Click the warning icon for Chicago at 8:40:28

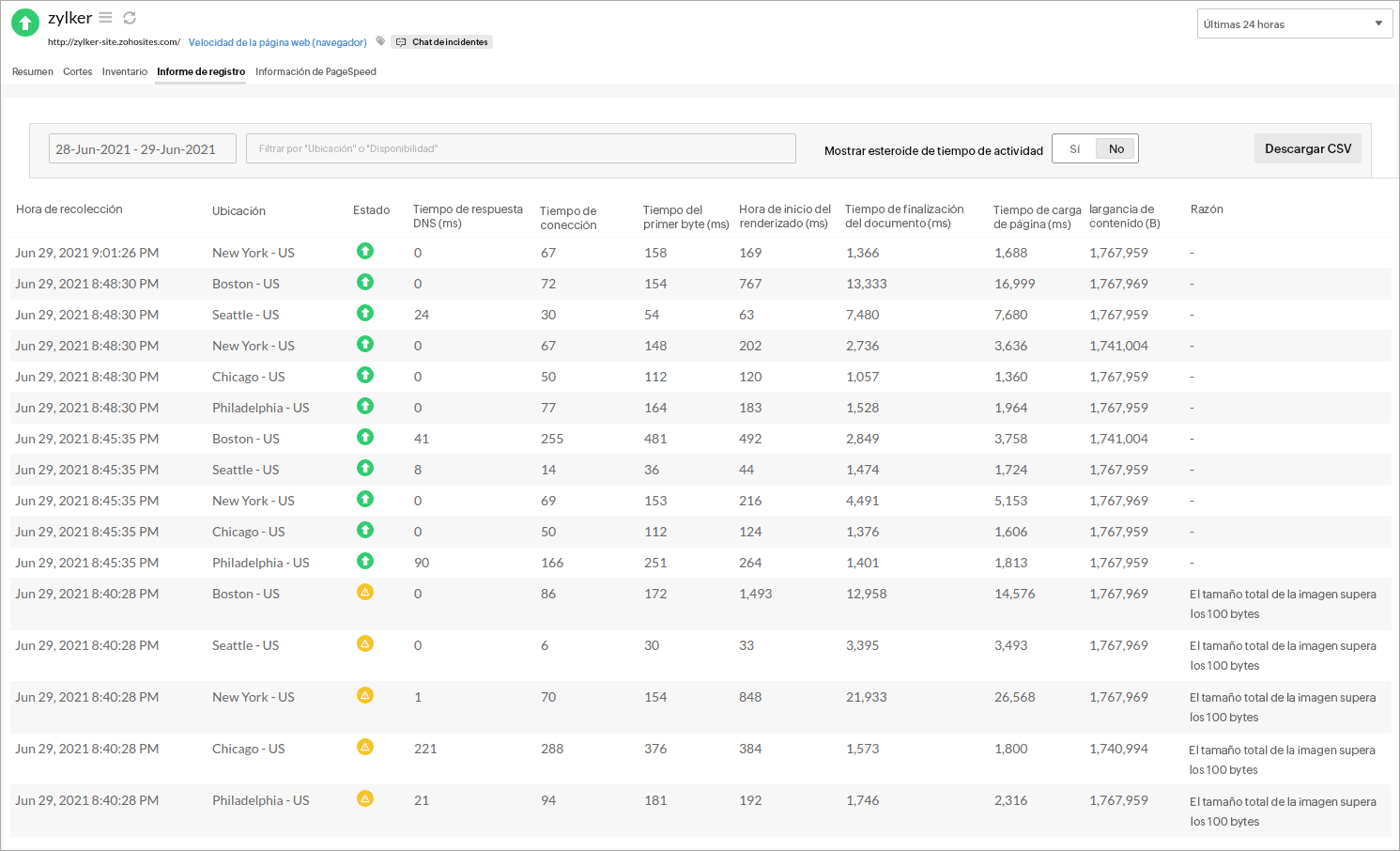tap(365, 747)
